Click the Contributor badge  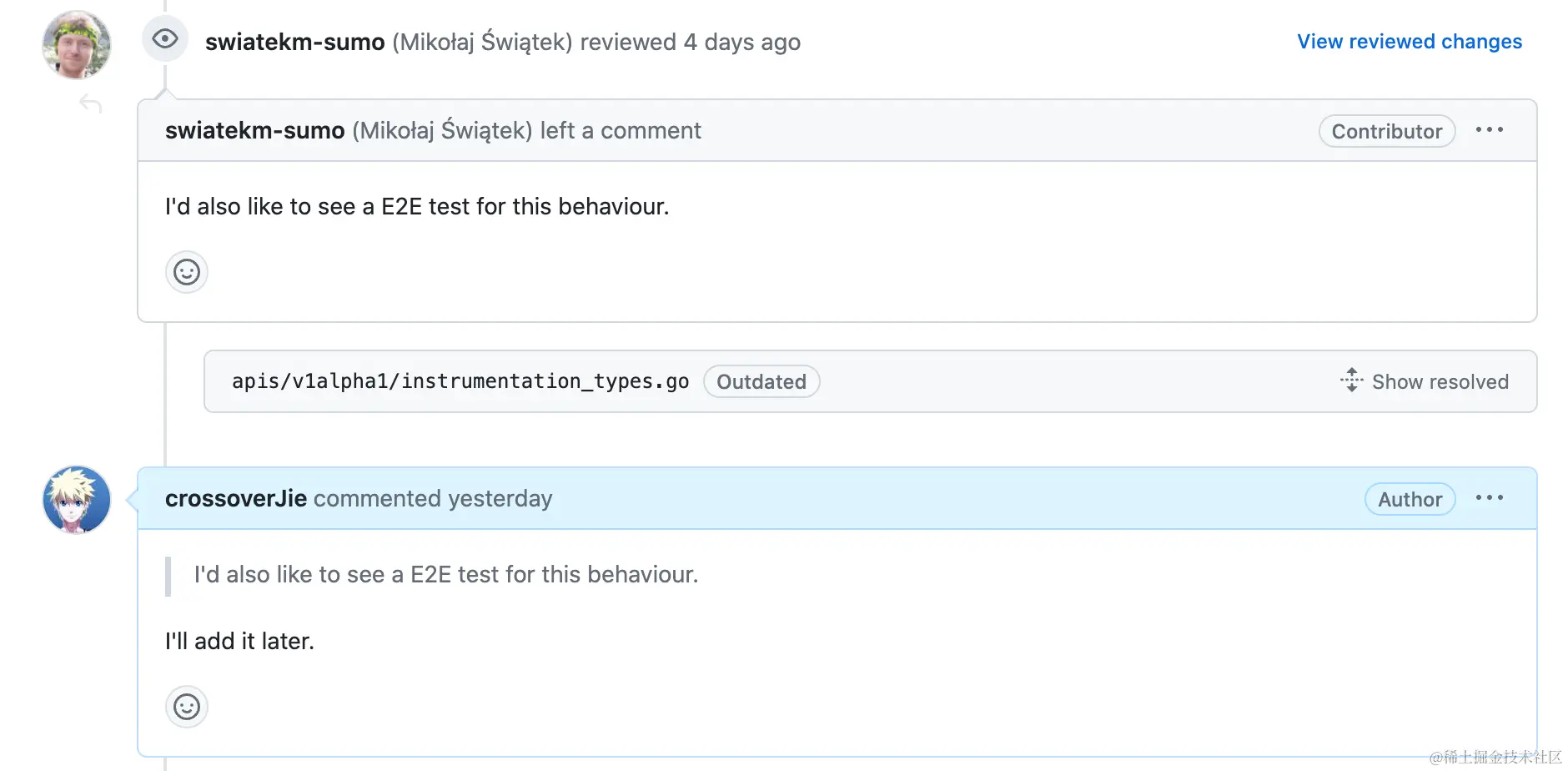click(x=1386, y=131)
